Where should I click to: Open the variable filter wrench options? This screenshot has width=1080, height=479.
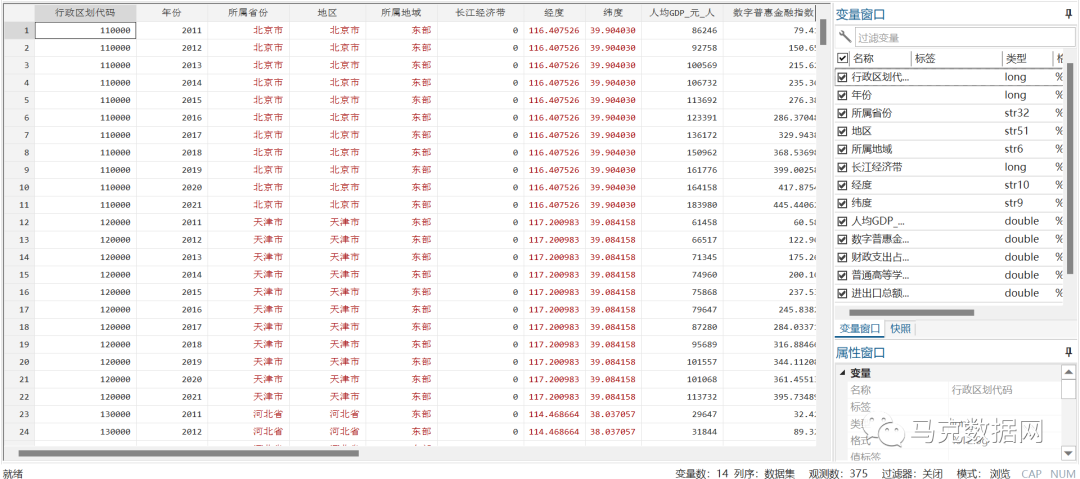(x=844, y=38)
